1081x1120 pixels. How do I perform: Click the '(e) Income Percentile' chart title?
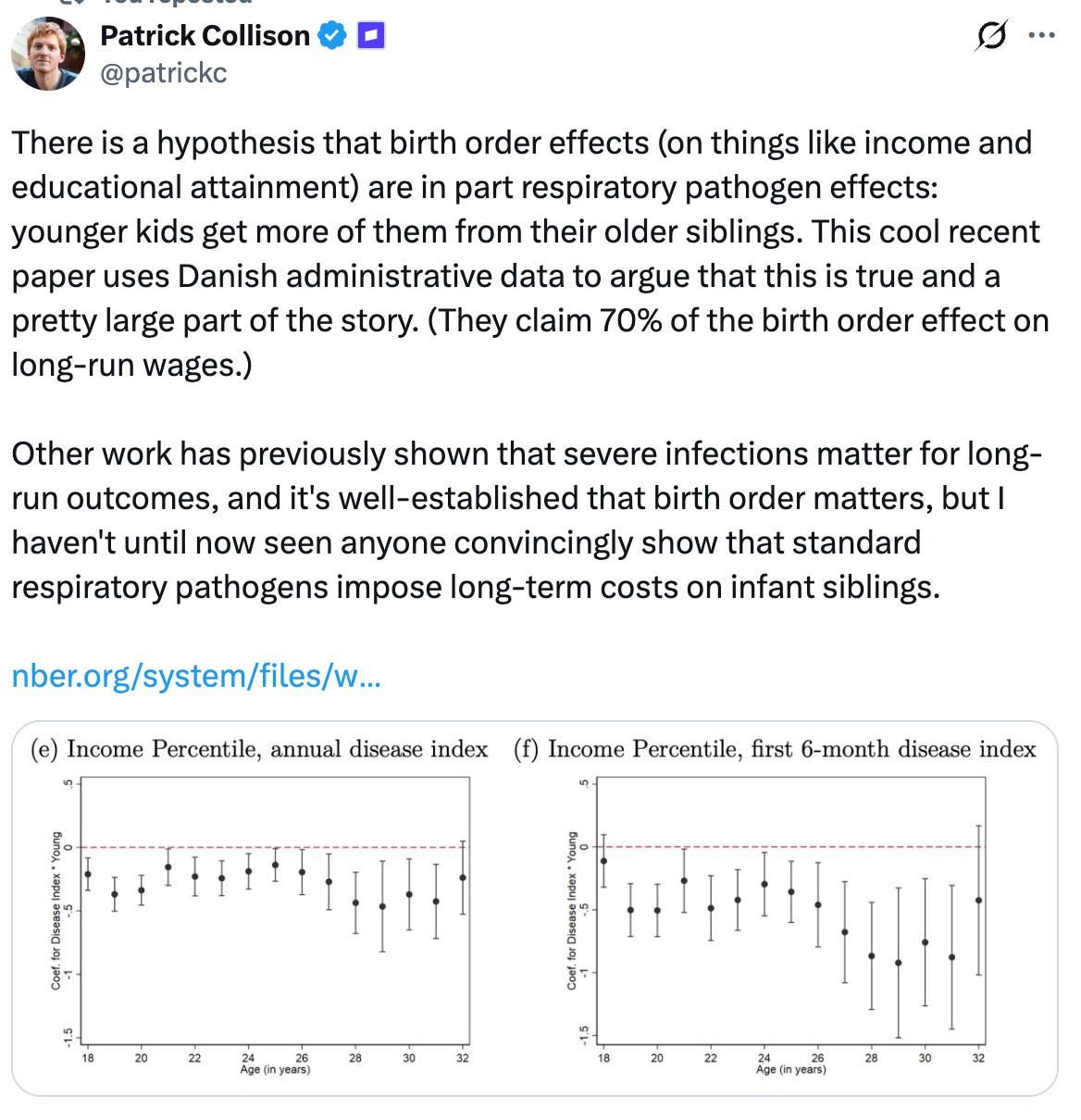click(259, 749)
